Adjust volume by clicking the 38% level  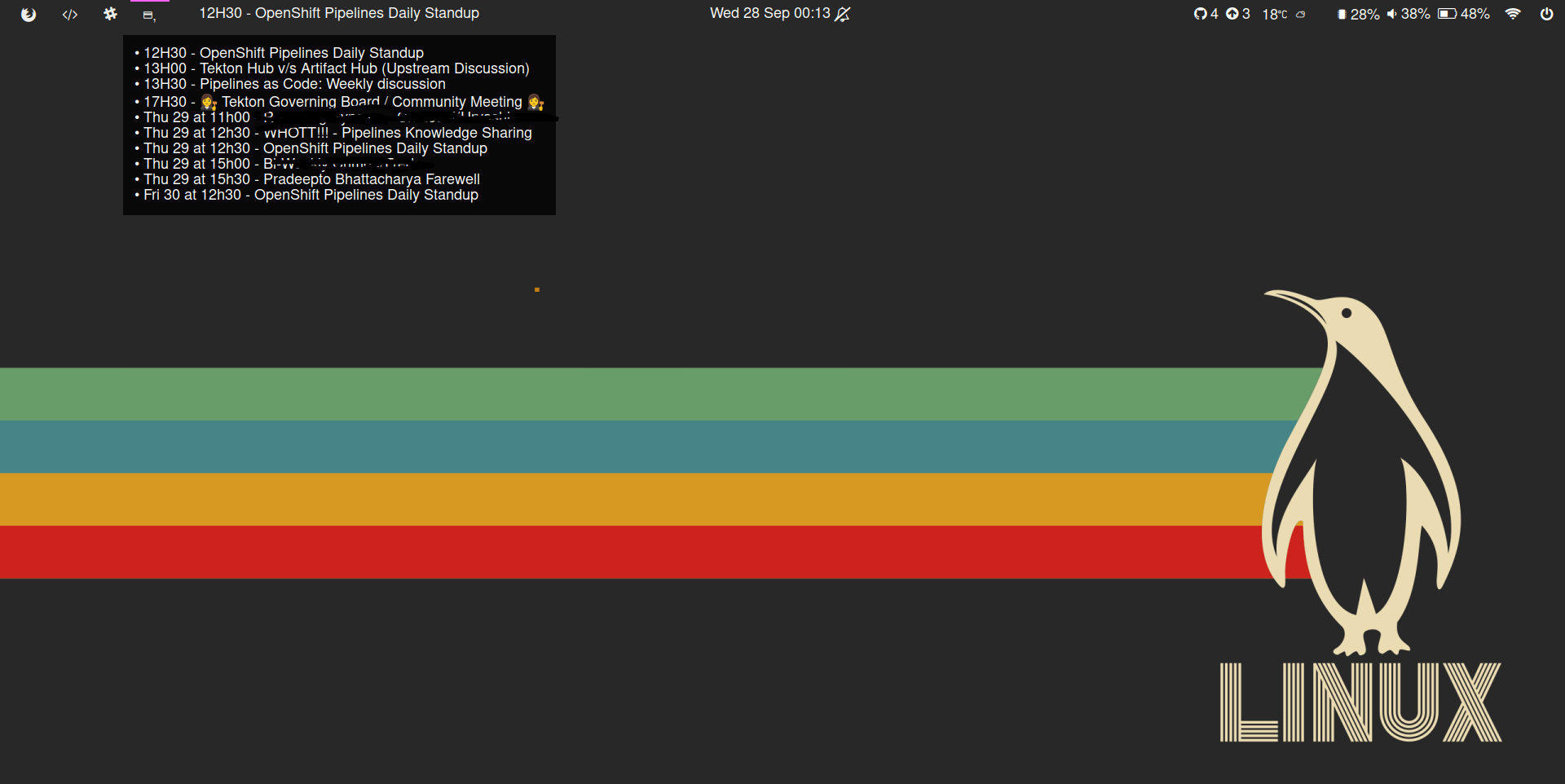pos(1418,14)
